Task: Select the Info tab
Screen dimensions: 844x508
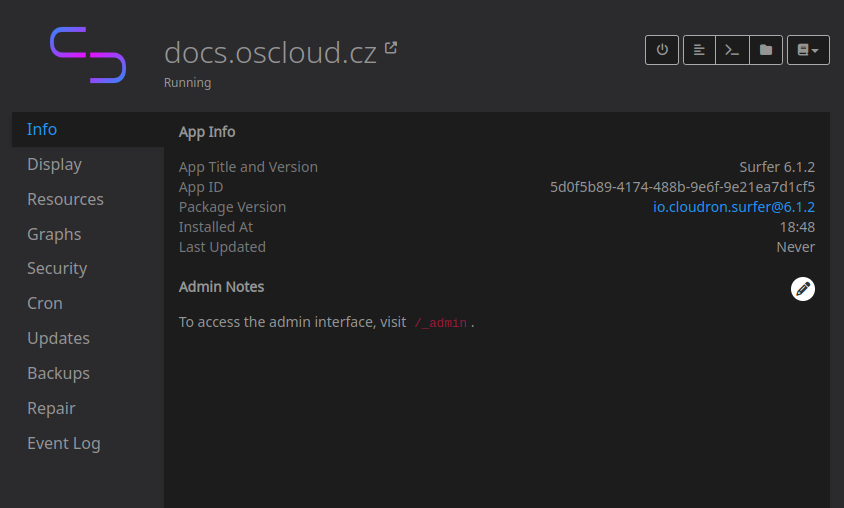Action: point(42,129)
